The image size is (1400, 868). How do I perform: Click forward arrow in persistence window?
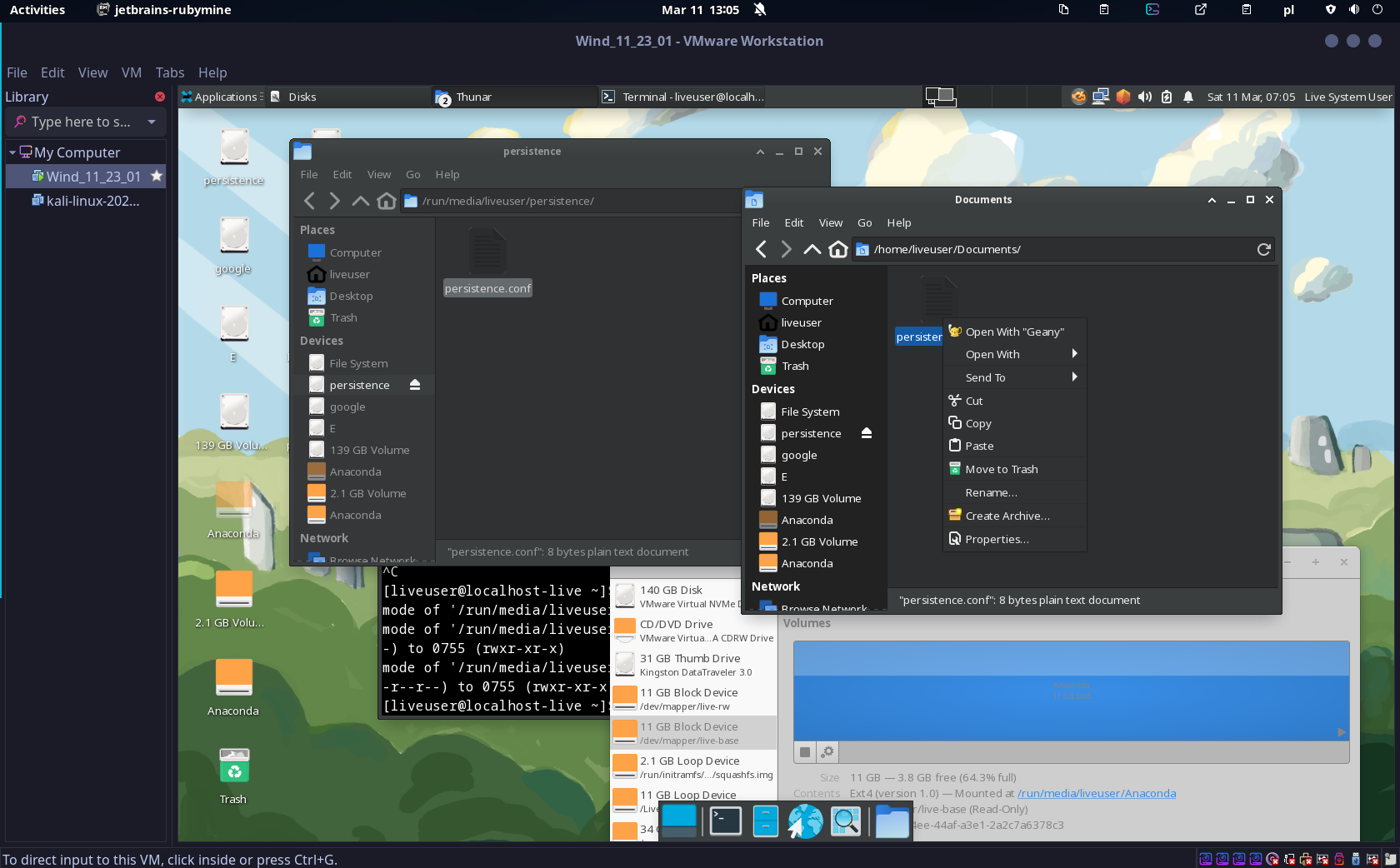pos(334,201)
